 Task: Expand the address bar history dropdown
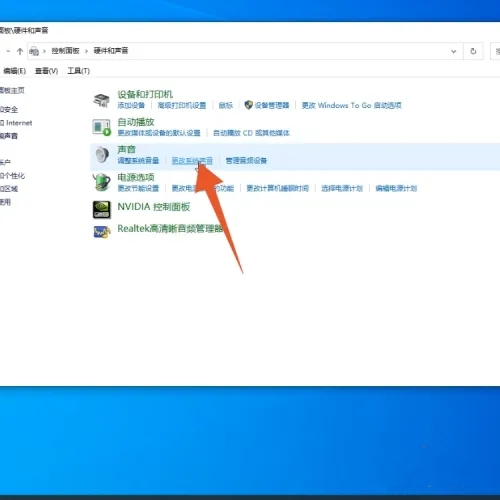pos(454,51)
